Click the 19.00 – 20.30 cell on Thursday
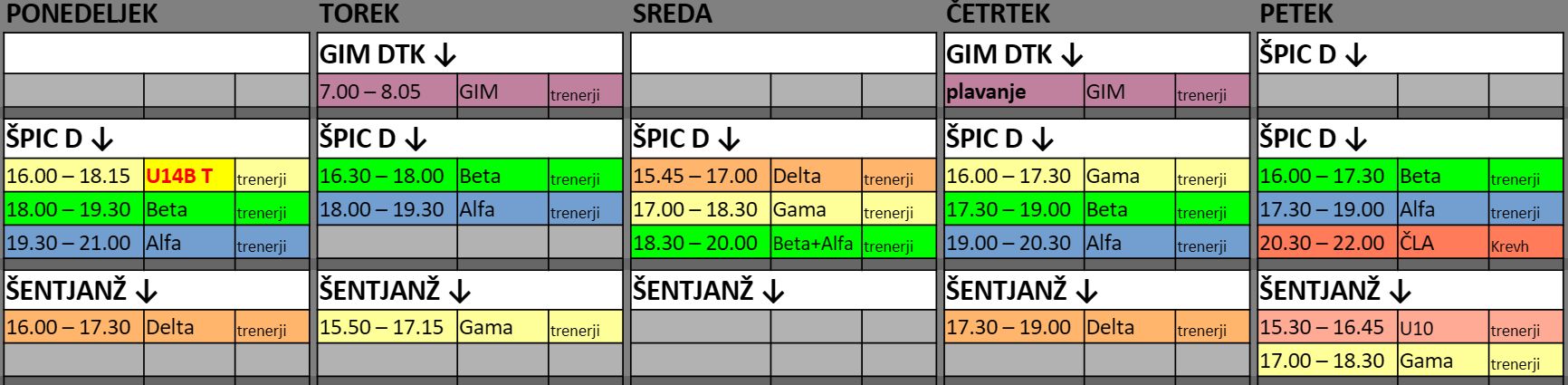This screenshot has height=385, width=1568. click(1013, 244)
